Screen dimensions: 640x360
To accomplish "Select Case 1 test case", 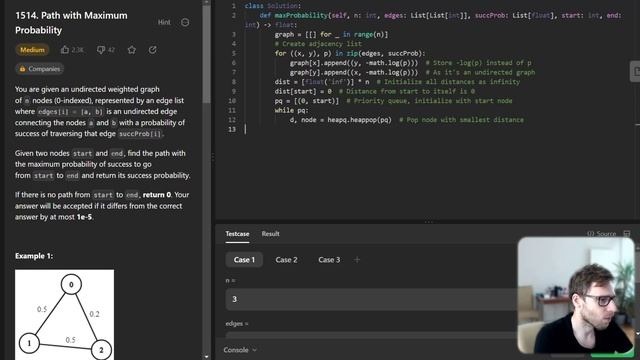I will point(244,260).
